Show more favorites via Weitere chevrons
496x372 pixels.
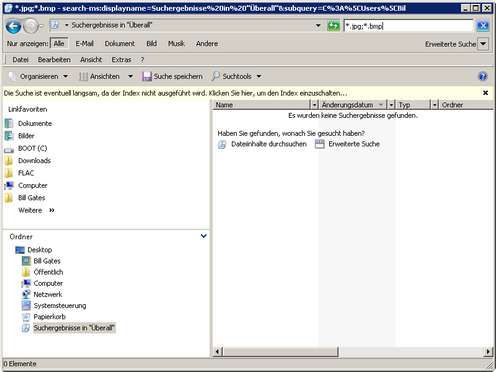52,210
